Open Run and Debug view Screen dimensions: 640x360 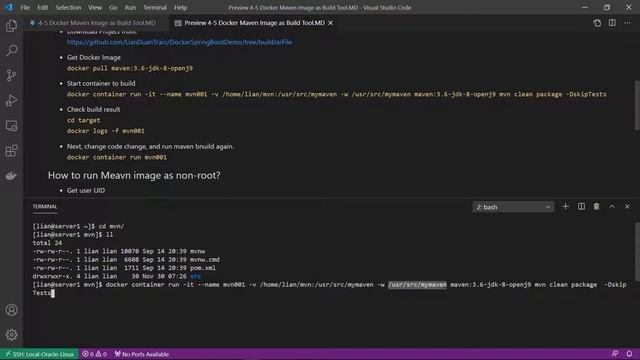tap(11, 100)
